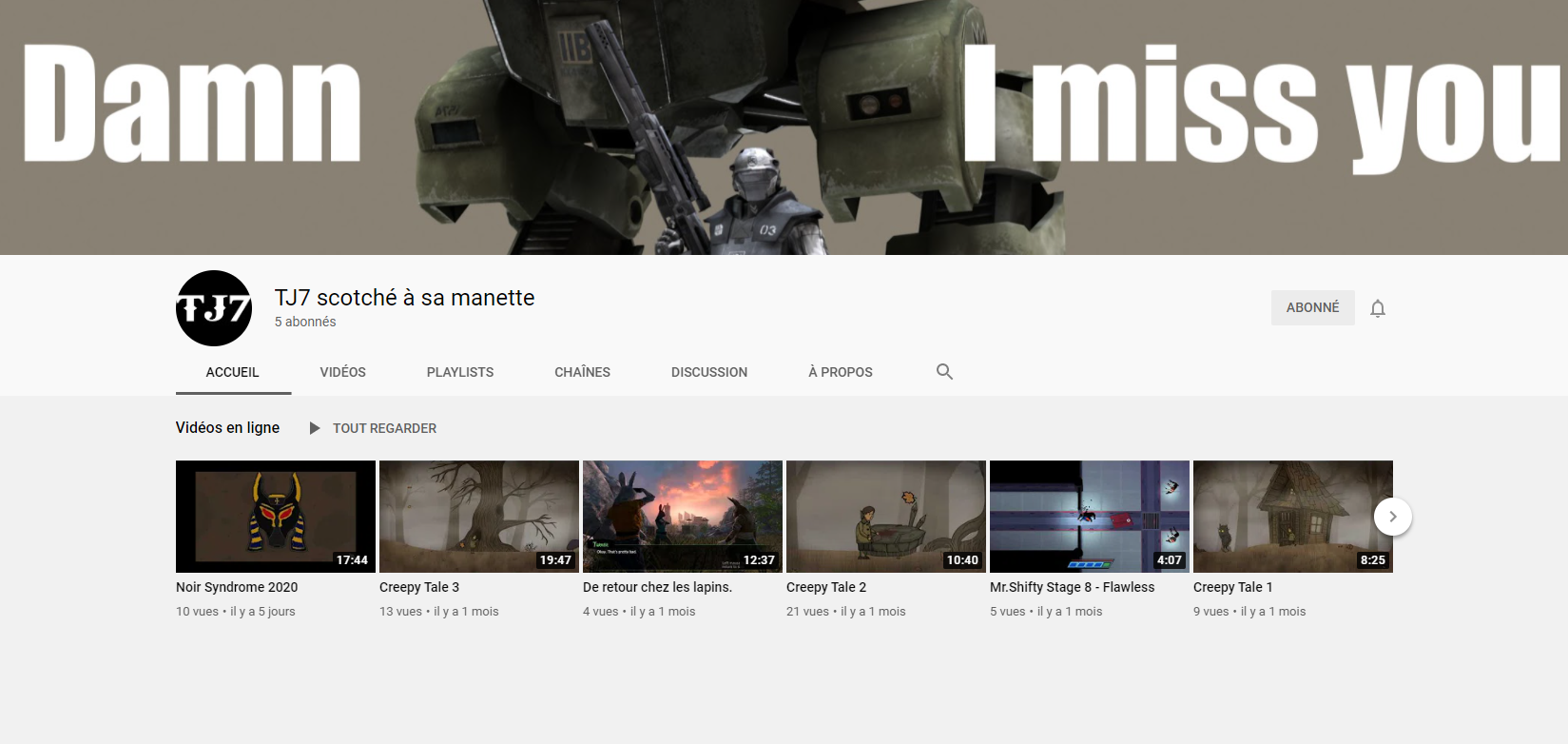Click '4 vues • il y a 1 mois'
This screenshot has width=1568, height=744.
point(639,612)
